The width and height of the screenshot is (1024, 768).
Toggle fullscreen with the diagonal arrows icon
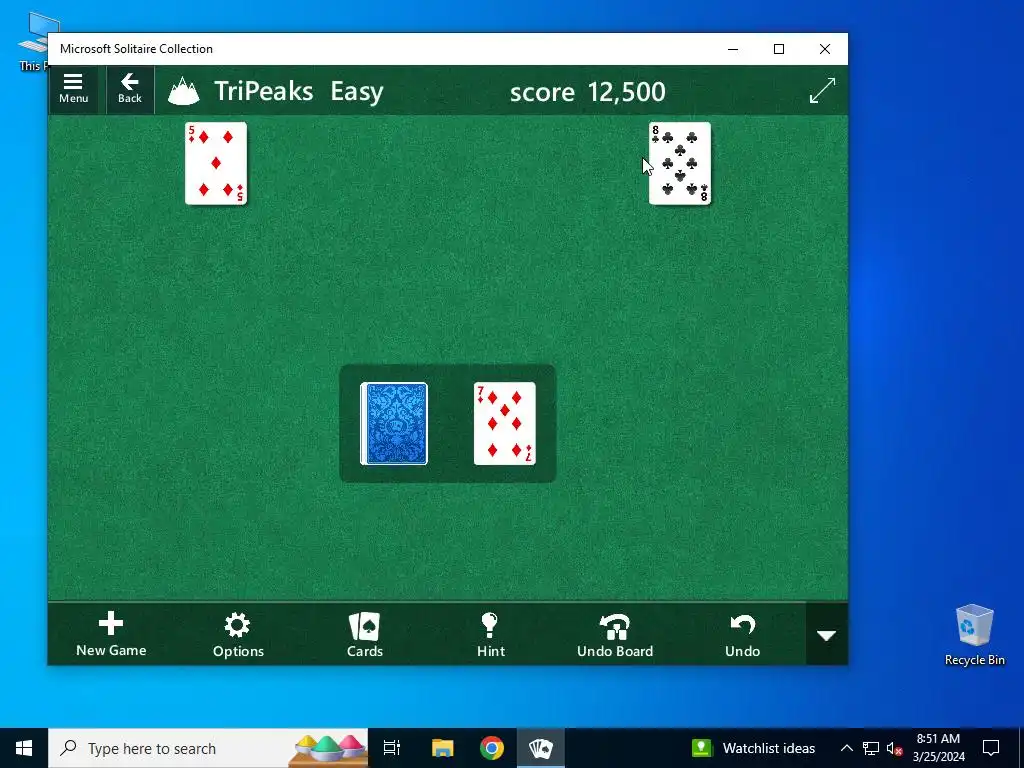point(822,91)
